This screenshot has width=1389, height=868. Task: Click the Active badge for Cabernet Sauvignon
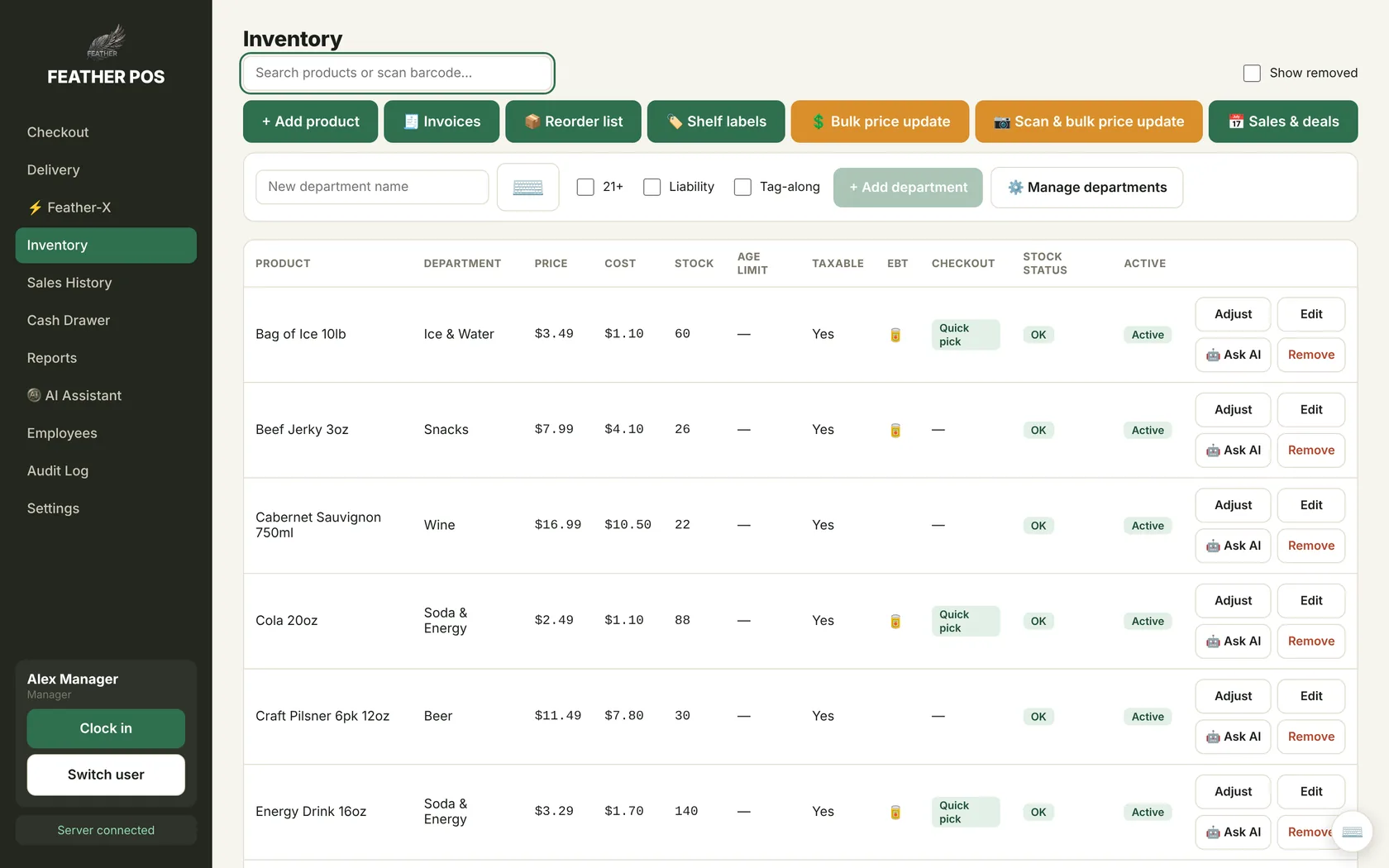(1148, 526)
